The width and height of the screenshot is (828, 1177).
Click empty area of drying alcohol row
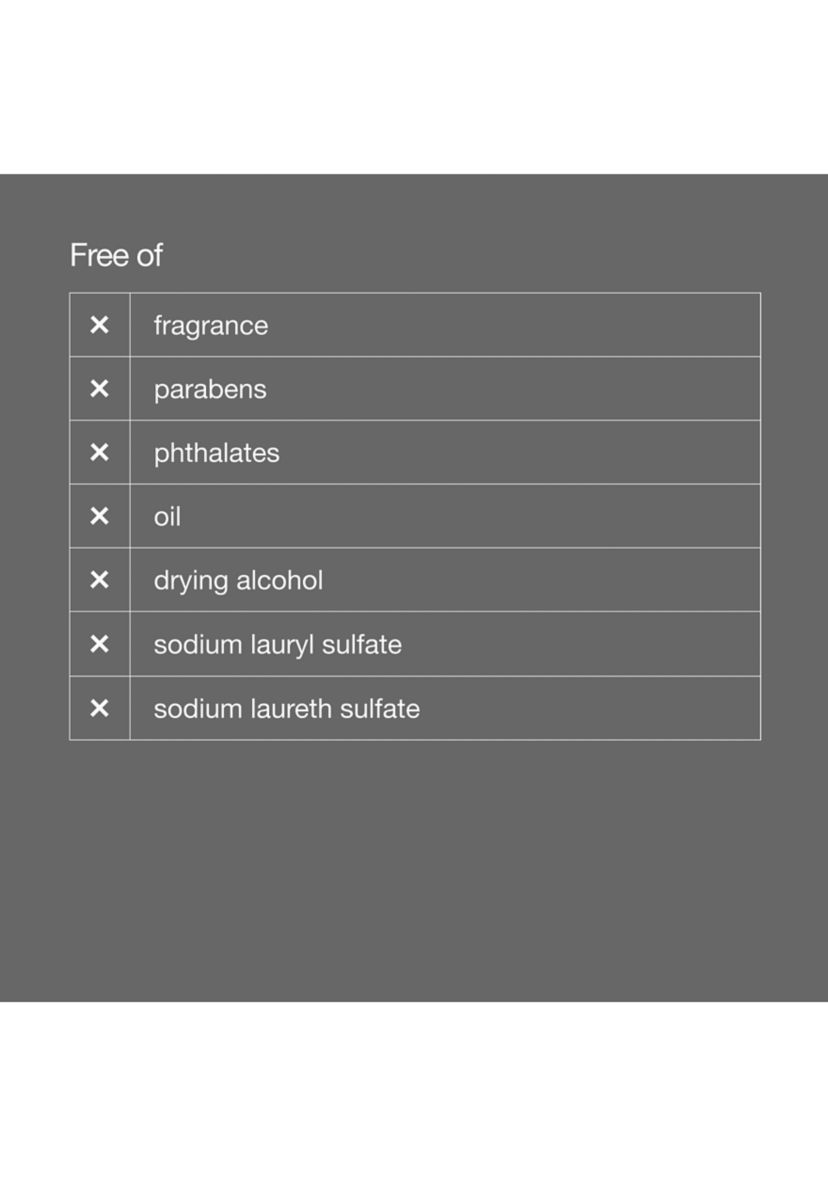(x=542, y=580)
